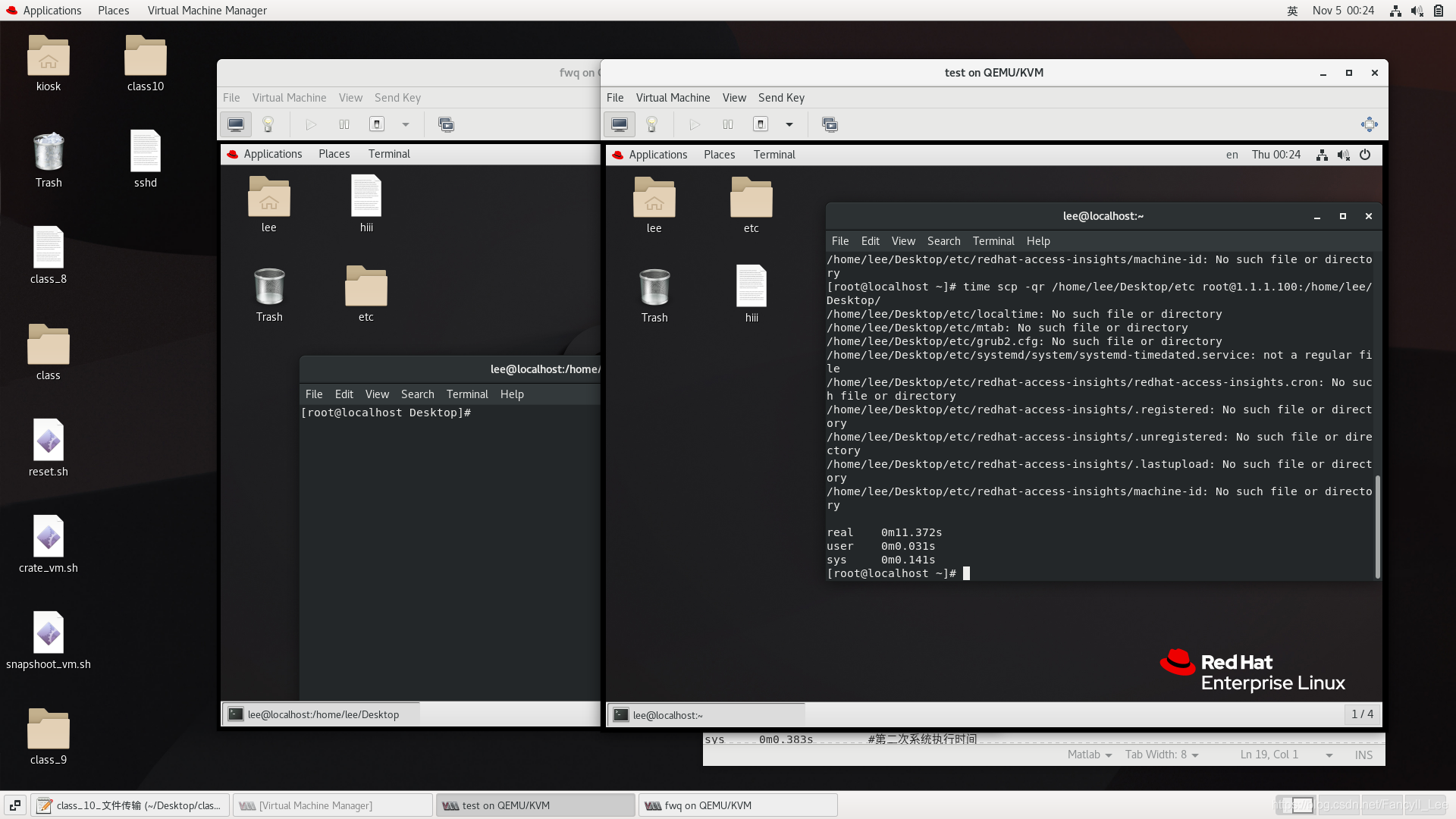
Task: Switch to fwq on QEMU/KVM taskbar button
Action: tap(737, 805)
